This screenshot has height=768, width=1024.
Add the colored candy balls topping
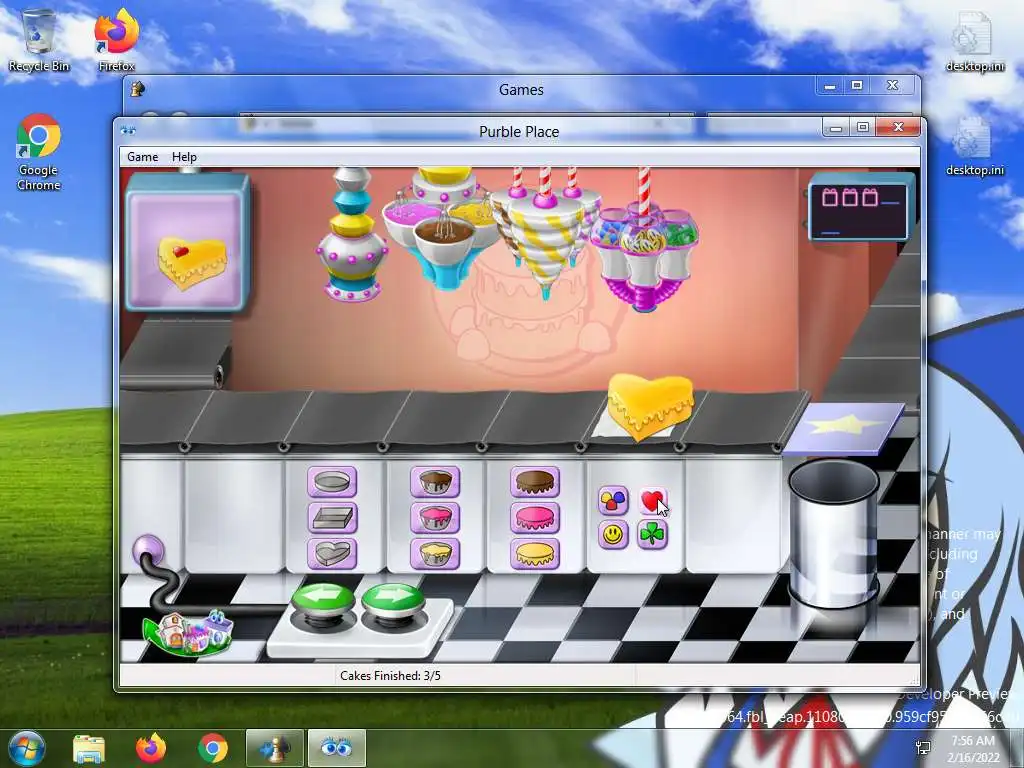[613, 500]
